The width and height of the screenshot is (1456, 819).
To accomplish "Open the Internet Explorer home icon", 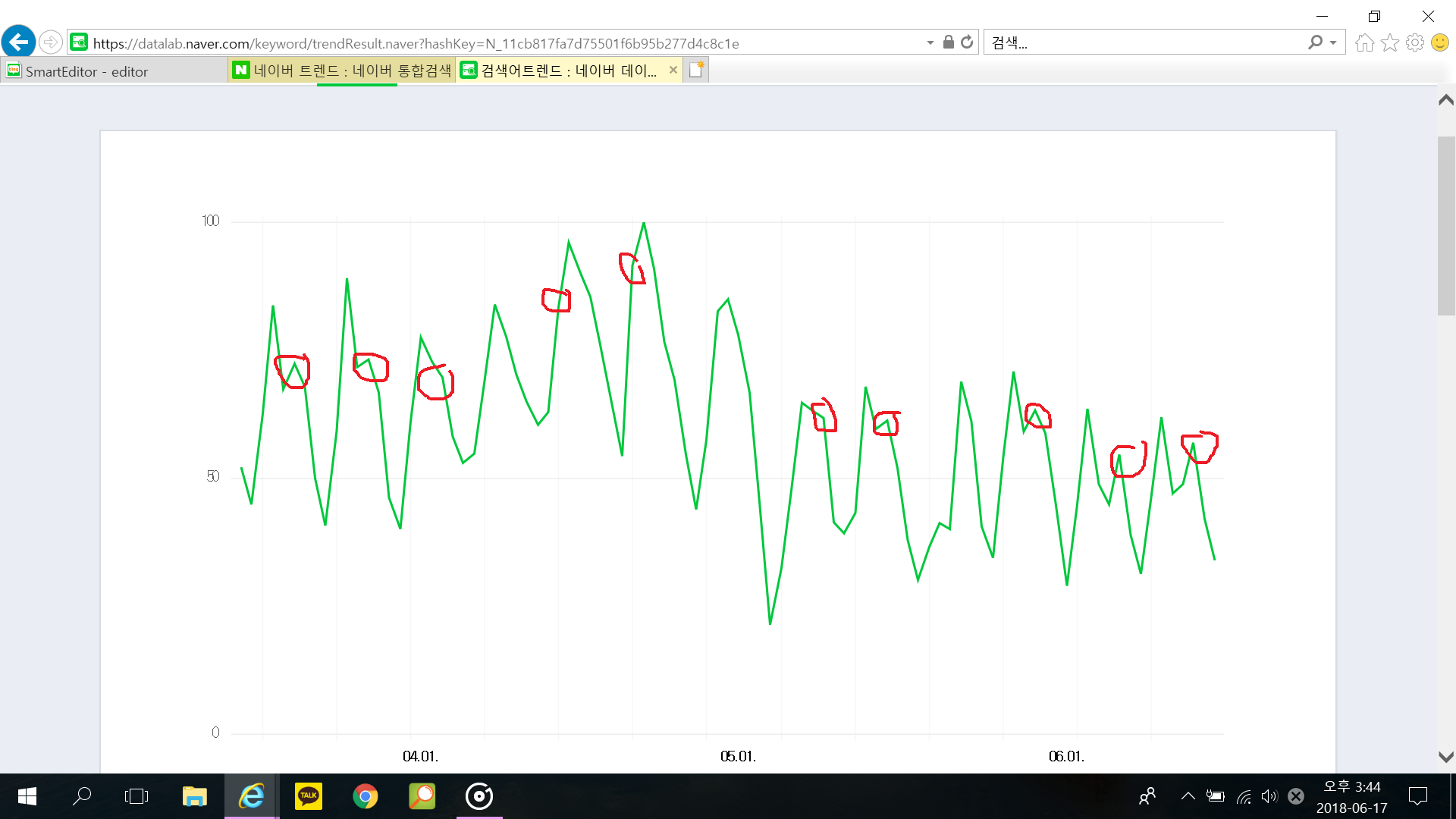I will [x=1364, y=42].
